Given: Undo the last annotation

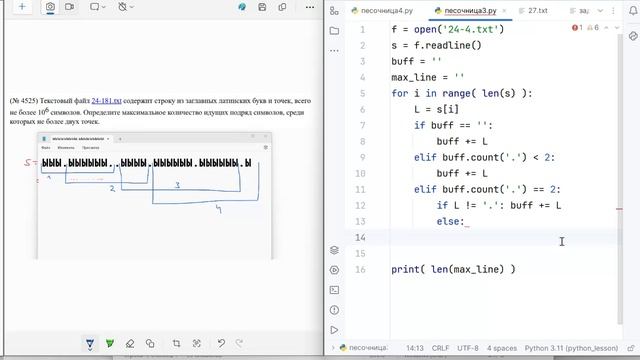Looking at the screenshot, I should (x=221, y=343).
